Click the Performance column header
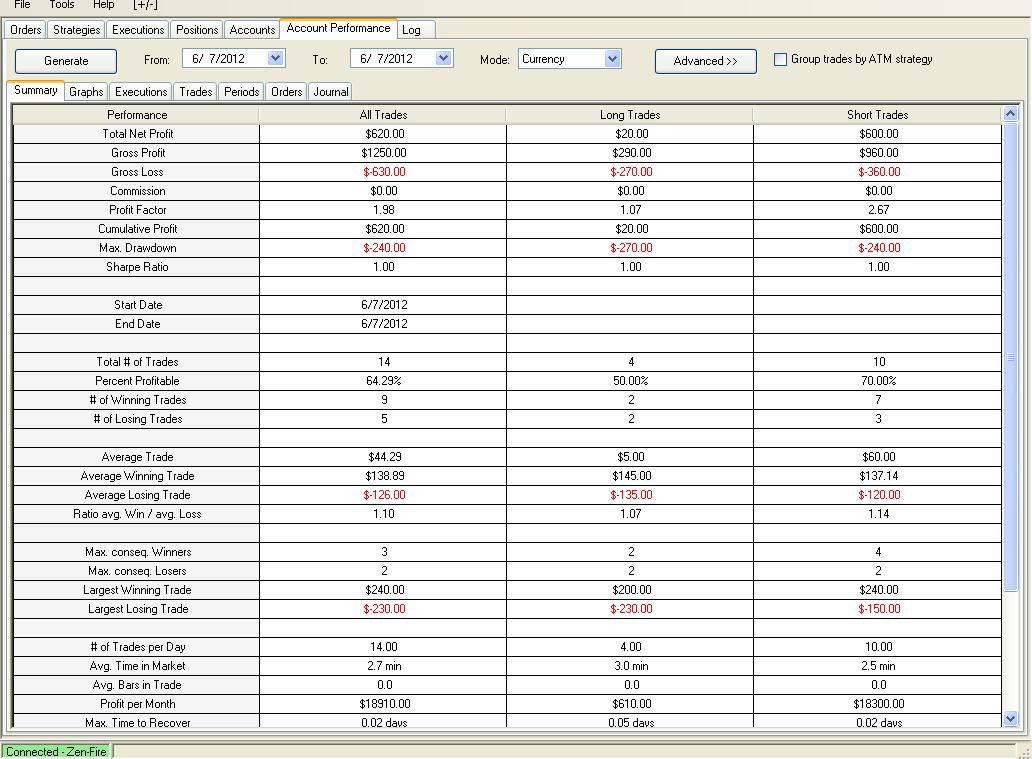Viewport: 1032px width, 759px height. [137, 115]
